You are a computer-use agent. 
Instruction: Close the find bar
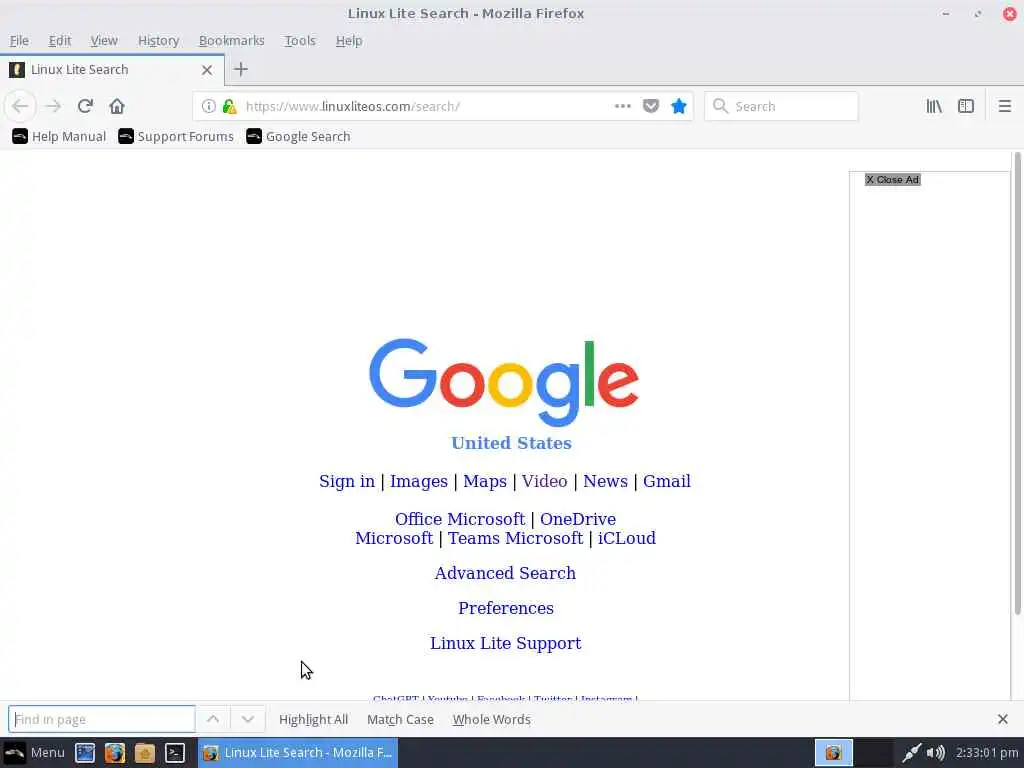[x=1003, y=719]
